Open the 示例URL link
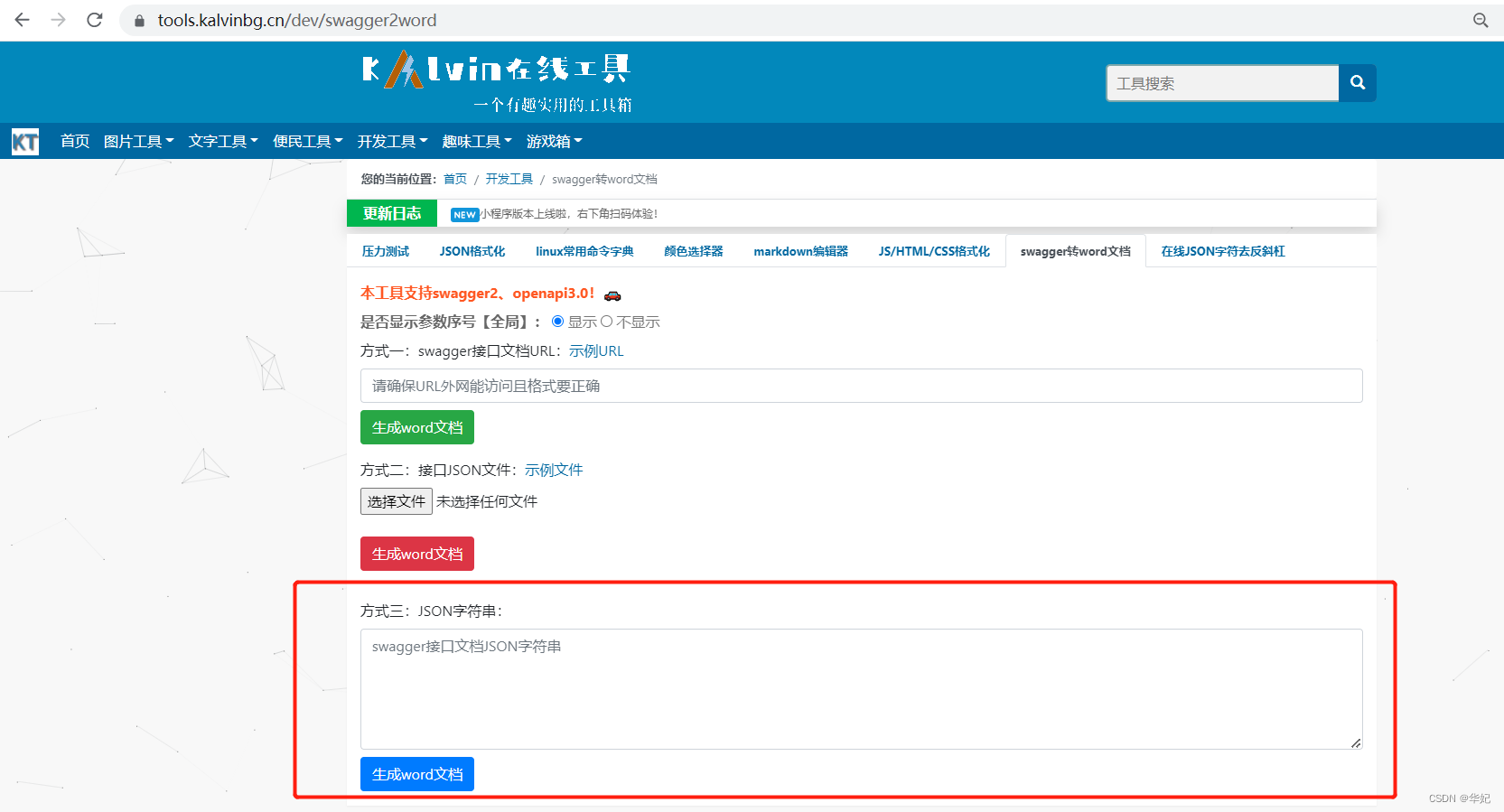This screenshot has width=1504, height=812. (596, 350)
